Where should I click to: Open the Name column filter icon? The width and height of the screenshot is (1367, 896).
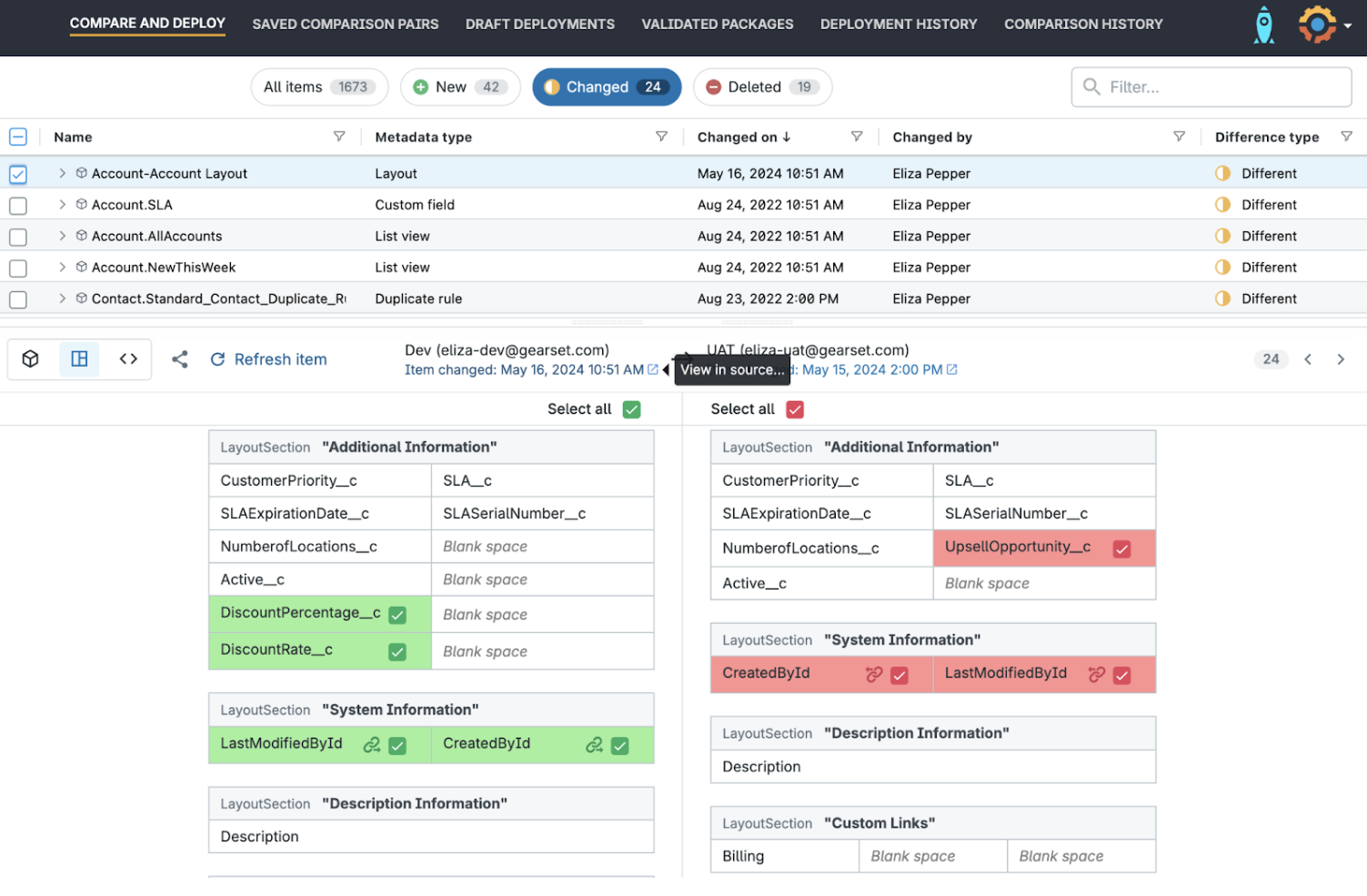[x=339, y=136]
